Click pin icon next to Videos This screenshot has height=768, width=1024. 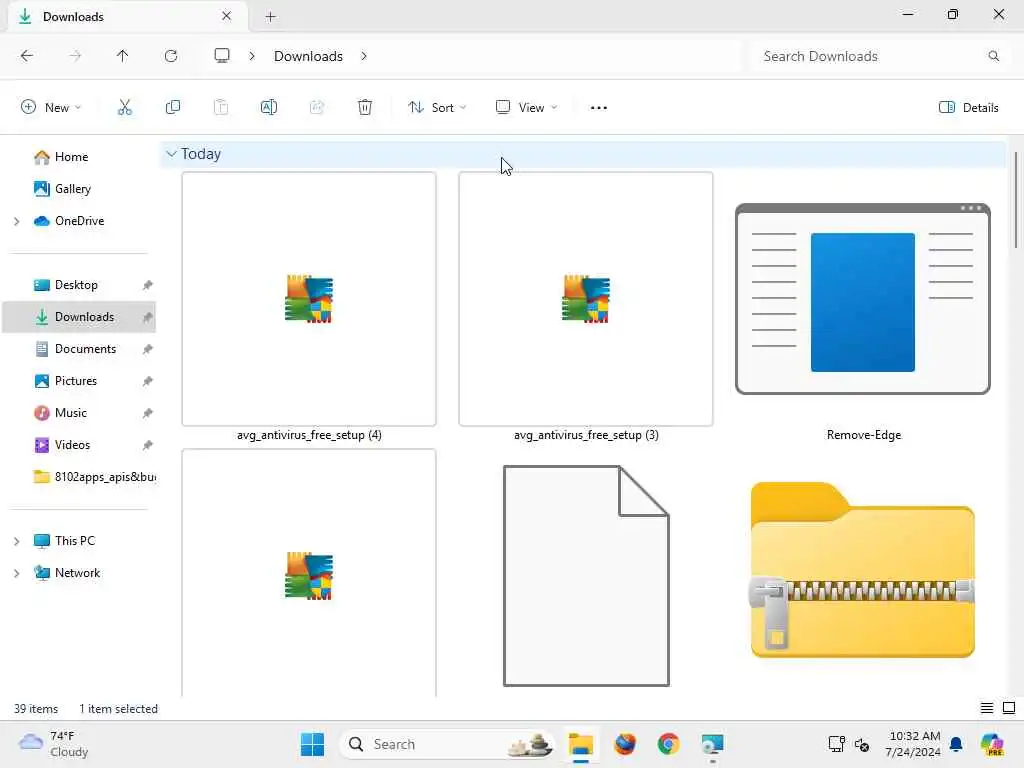[x=148, y=445]
